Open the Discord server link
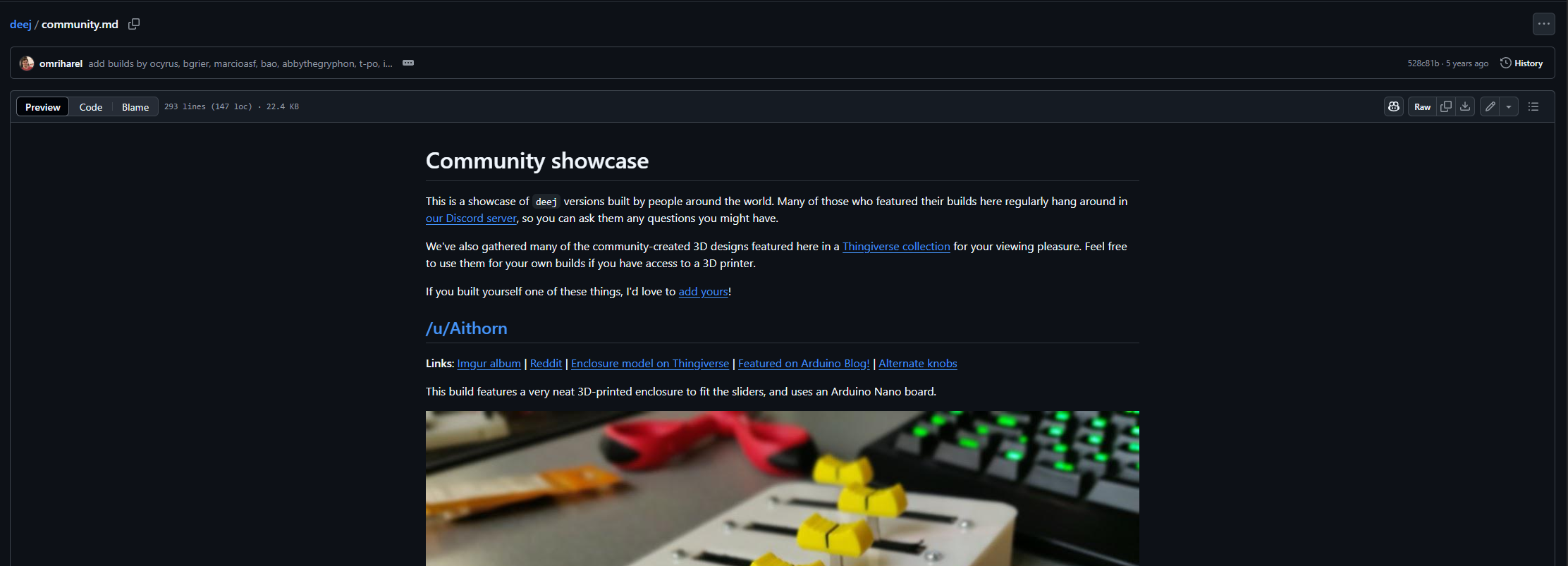1568x566 pixels. pos(471,219)
